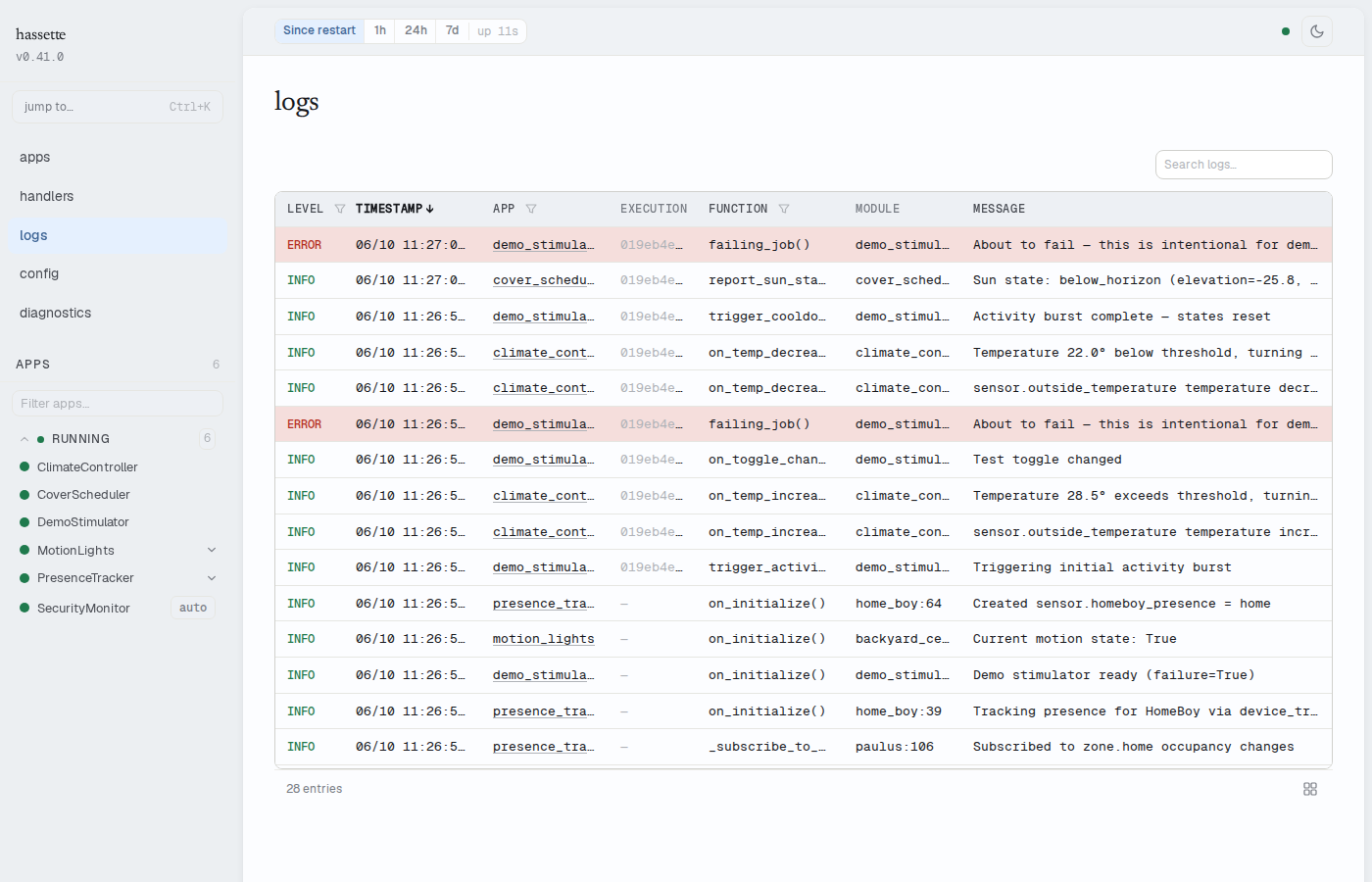Click the jump to search box
Screen dimensions: 1372x882
(118, 107)
